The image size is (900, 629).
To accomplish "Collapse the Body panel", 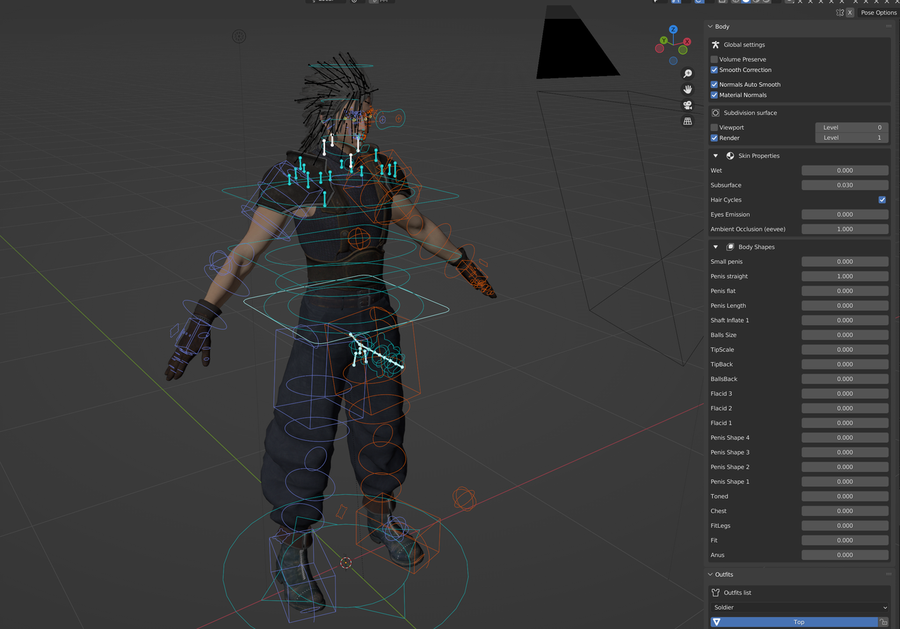I will click(710, 26).
